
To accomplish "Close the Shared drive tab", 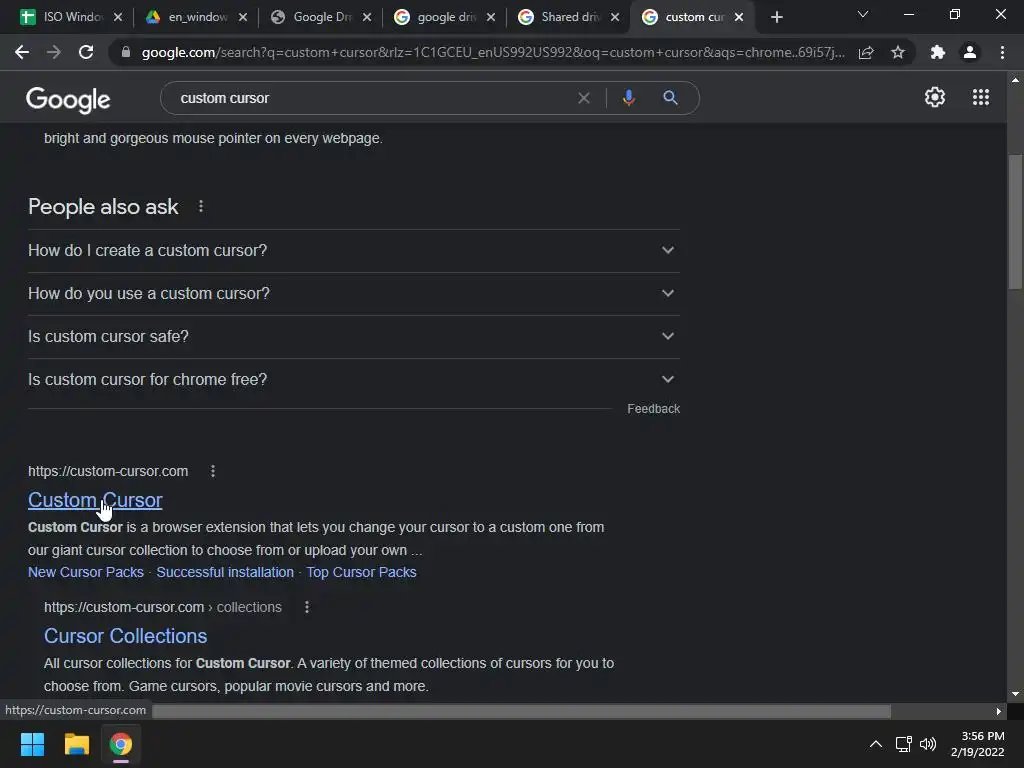I will [x=615, y=17].
